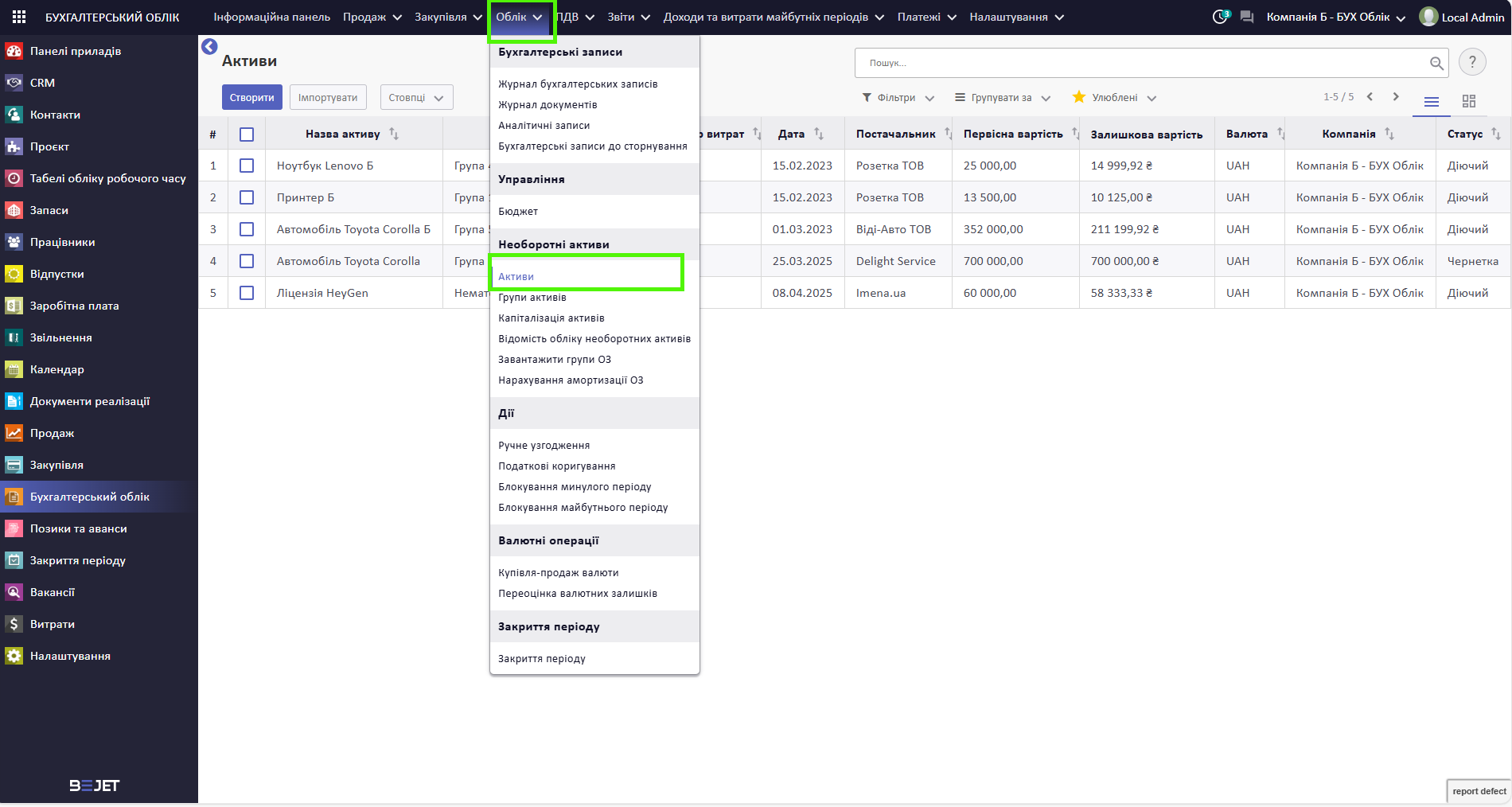
Task: Select Нарахування амортизації ОЗ menu item
Action: coord(571,380)
